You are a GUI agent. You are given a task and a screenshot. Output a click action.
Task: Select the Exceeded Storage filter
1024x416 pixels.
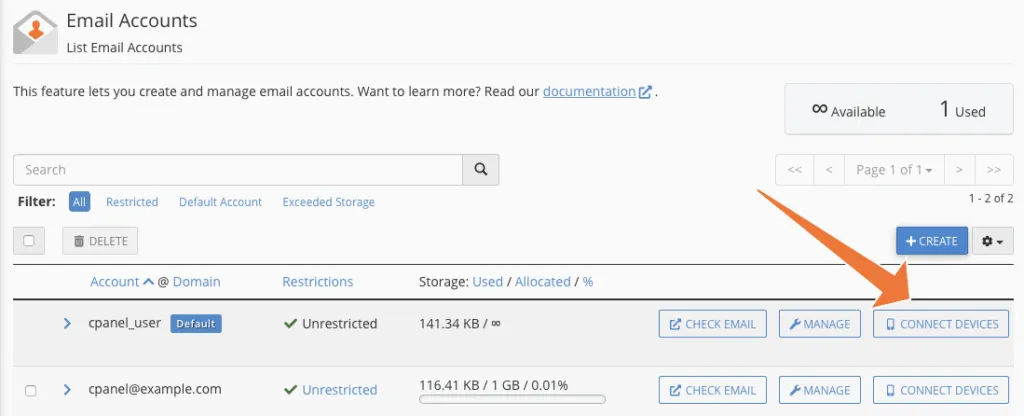click(328, 202)
